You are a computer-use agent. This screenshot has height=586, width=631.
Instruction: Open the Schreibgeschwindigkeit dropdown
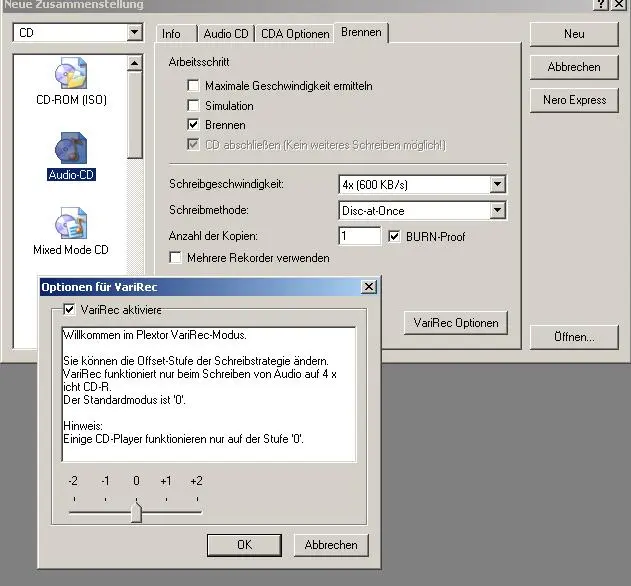click(497, 185)
